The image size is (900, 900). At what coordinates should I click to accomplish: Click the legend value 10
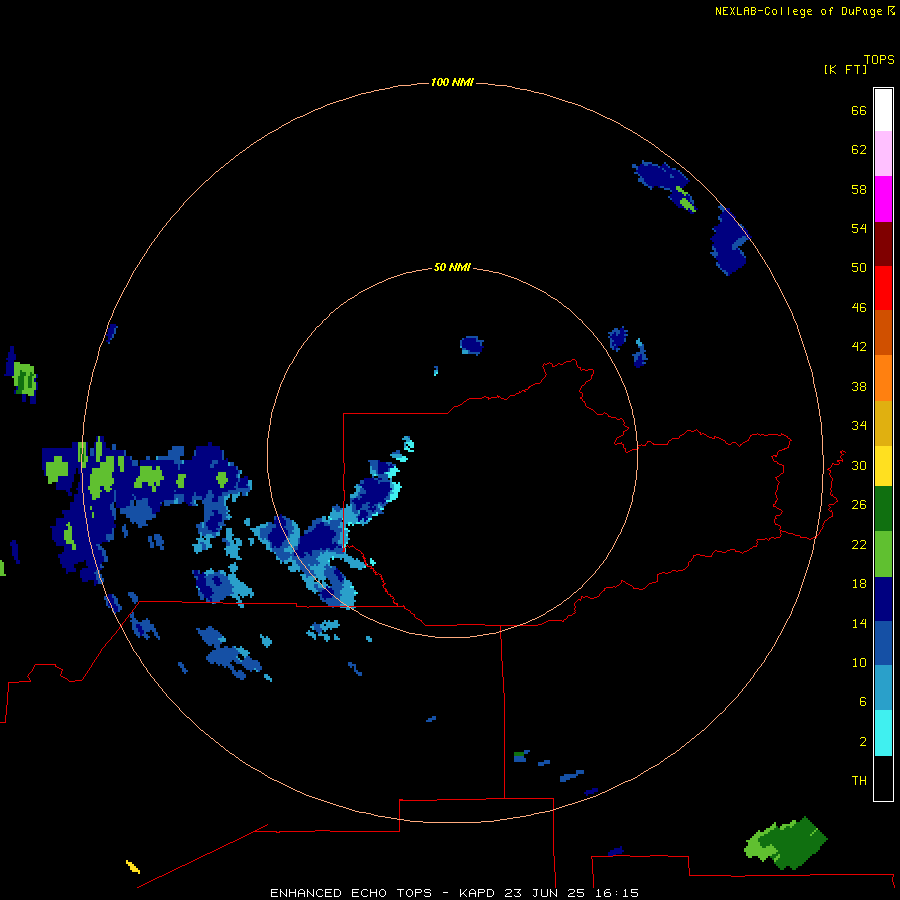[859, 662]
